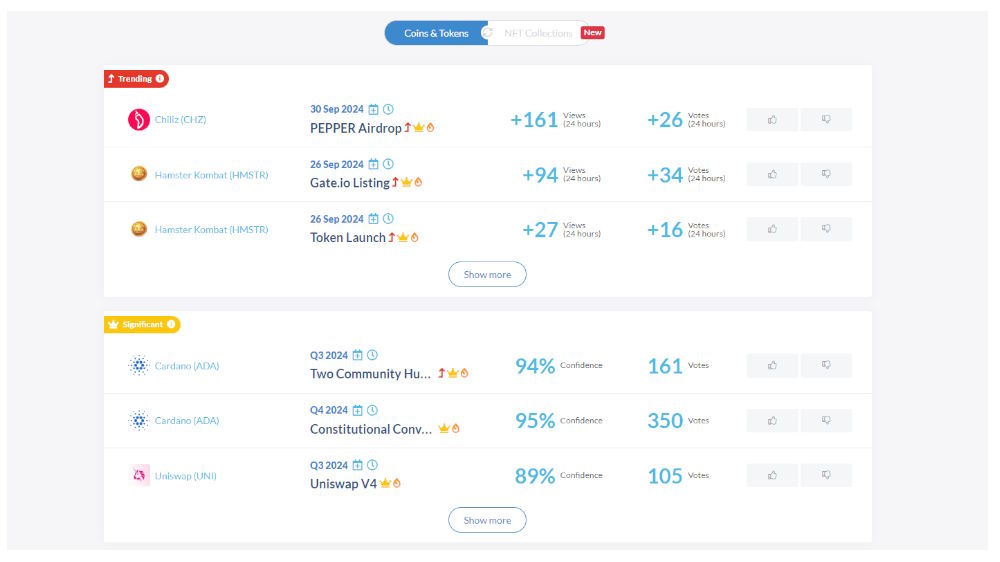Click the toggle knob between Coins and NFT
The width and height of the screenshot is (1000, 562).
coord(487,33)
